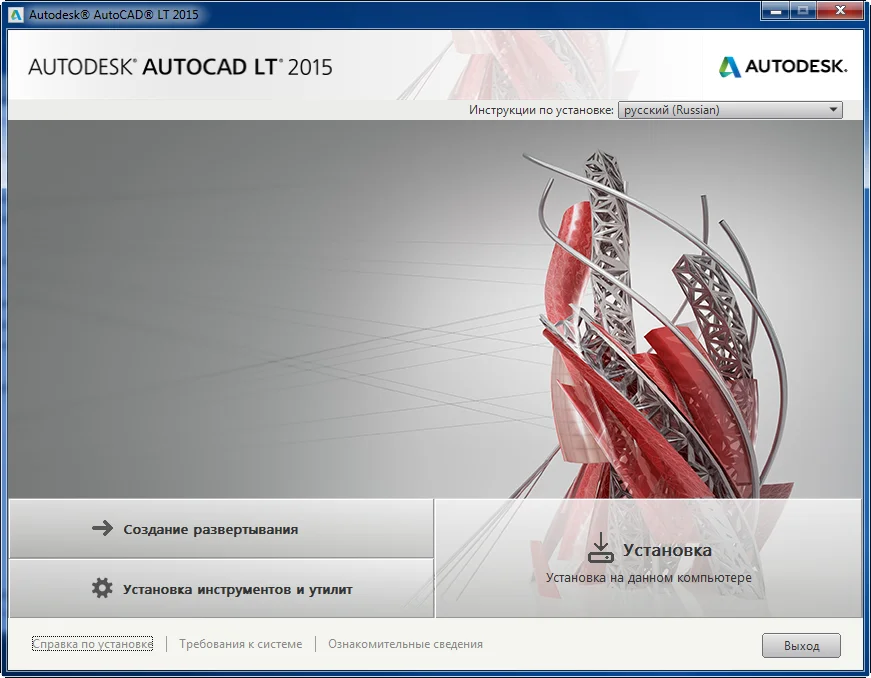The width and height of the screenshot is (871, 678).
Task: Click the AutoCAD icon in the title bar
Action: [x=16, y=14]
